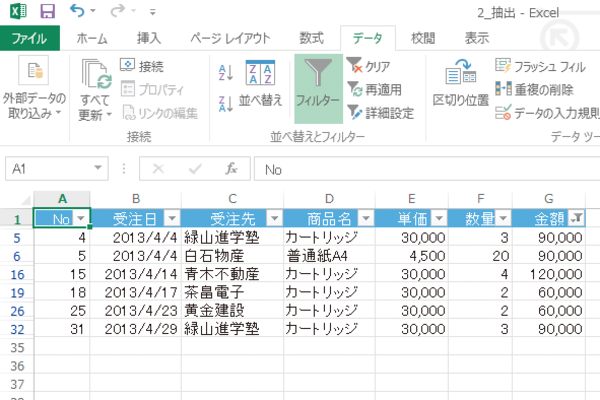
Task: Click into the Name Box showing A1
Action: pos(48,169)
